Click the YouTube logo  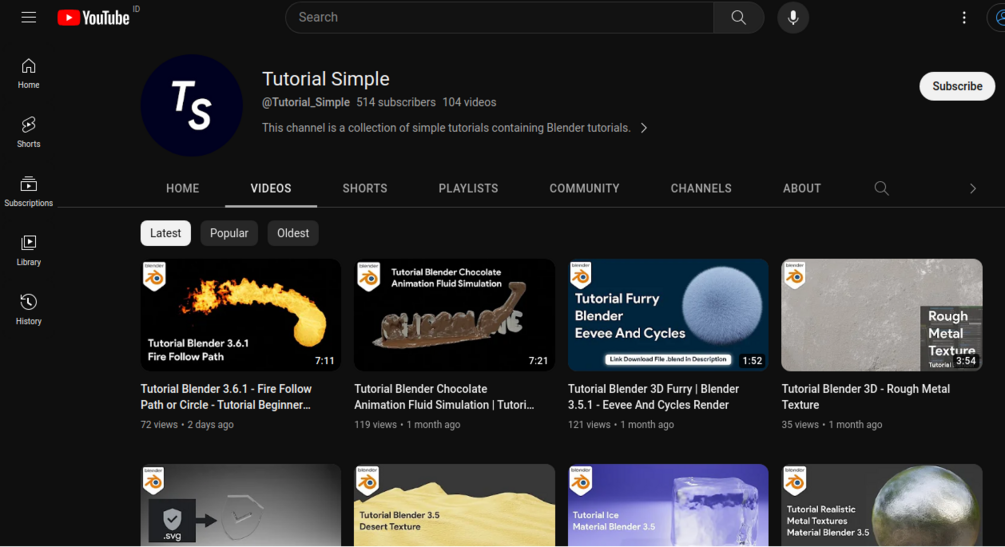pyautogui.click(x=94, y=17)
